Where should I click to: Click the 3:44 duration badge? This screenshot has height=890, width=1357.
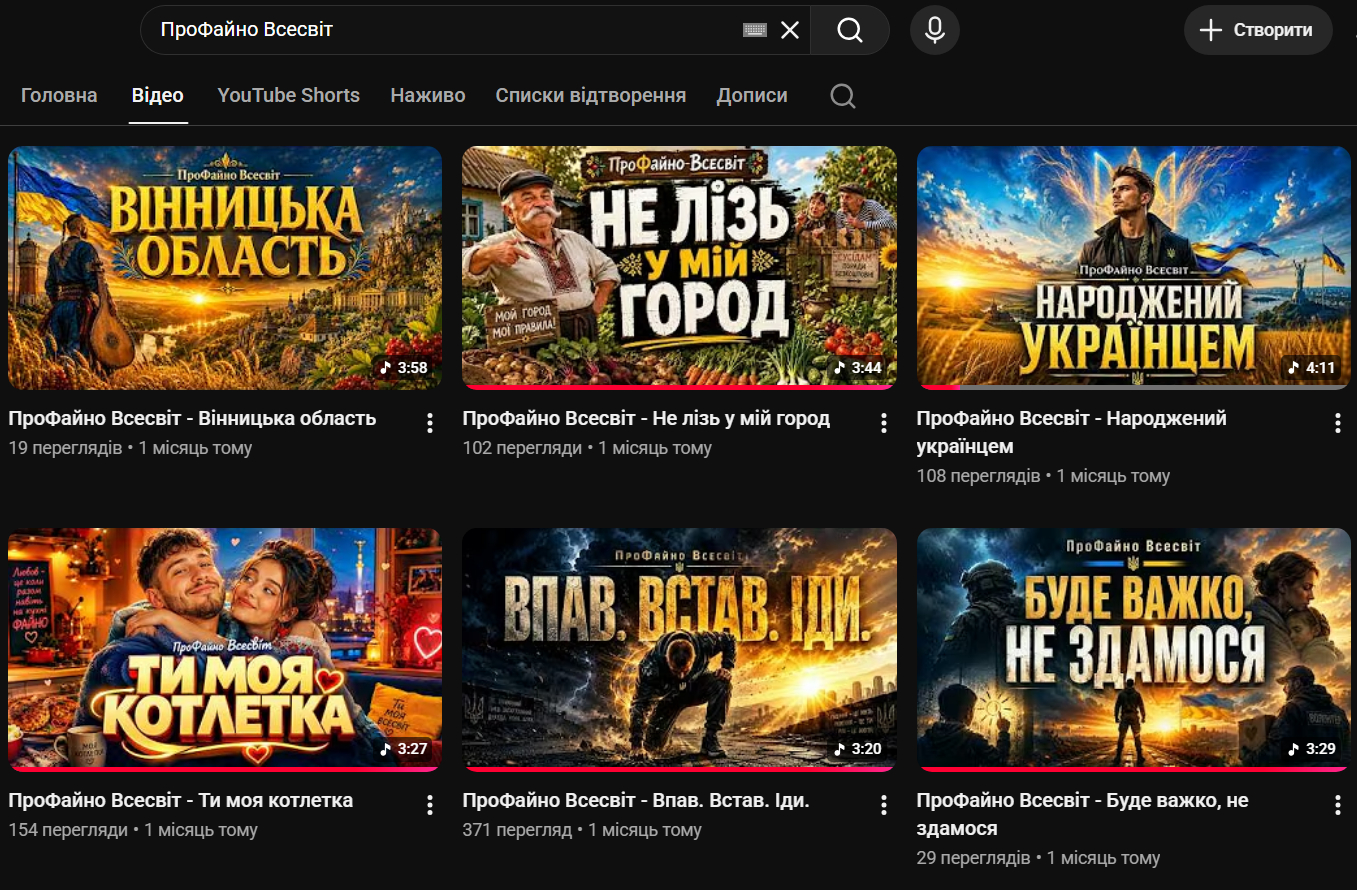(x=858, y=367)
